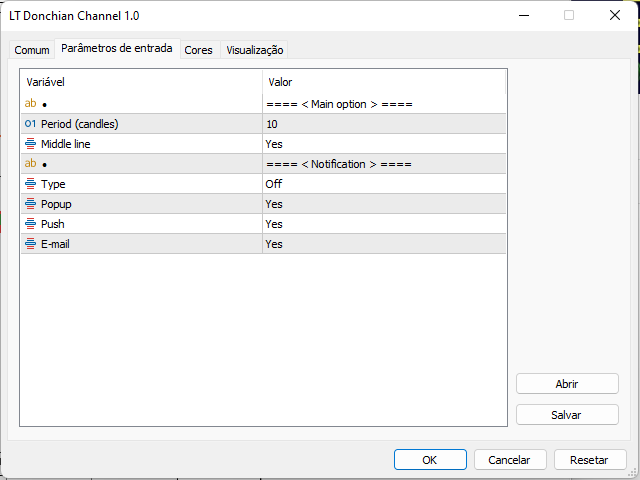Select the E-mail variable label
640x480 pixels.
click(55, 244)
